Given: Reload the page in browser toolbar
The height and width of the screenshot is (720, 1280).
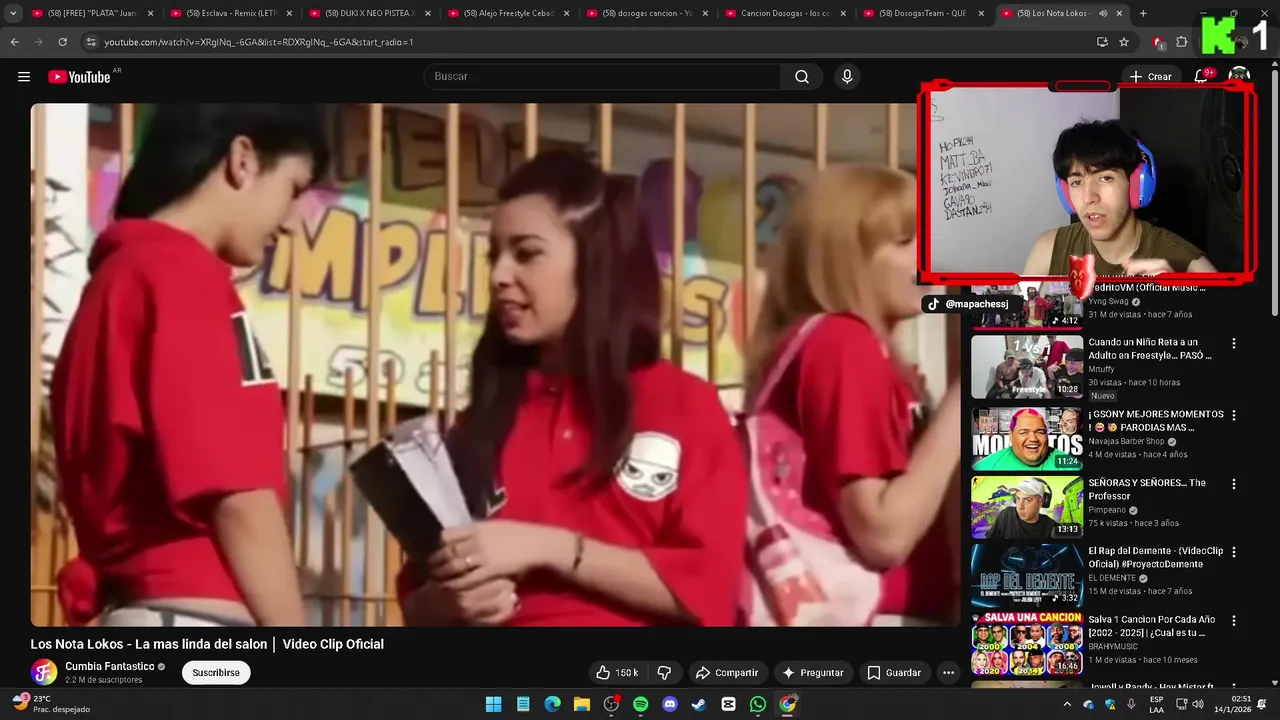Looking at the screenshot, I should (x=62, y=42).
